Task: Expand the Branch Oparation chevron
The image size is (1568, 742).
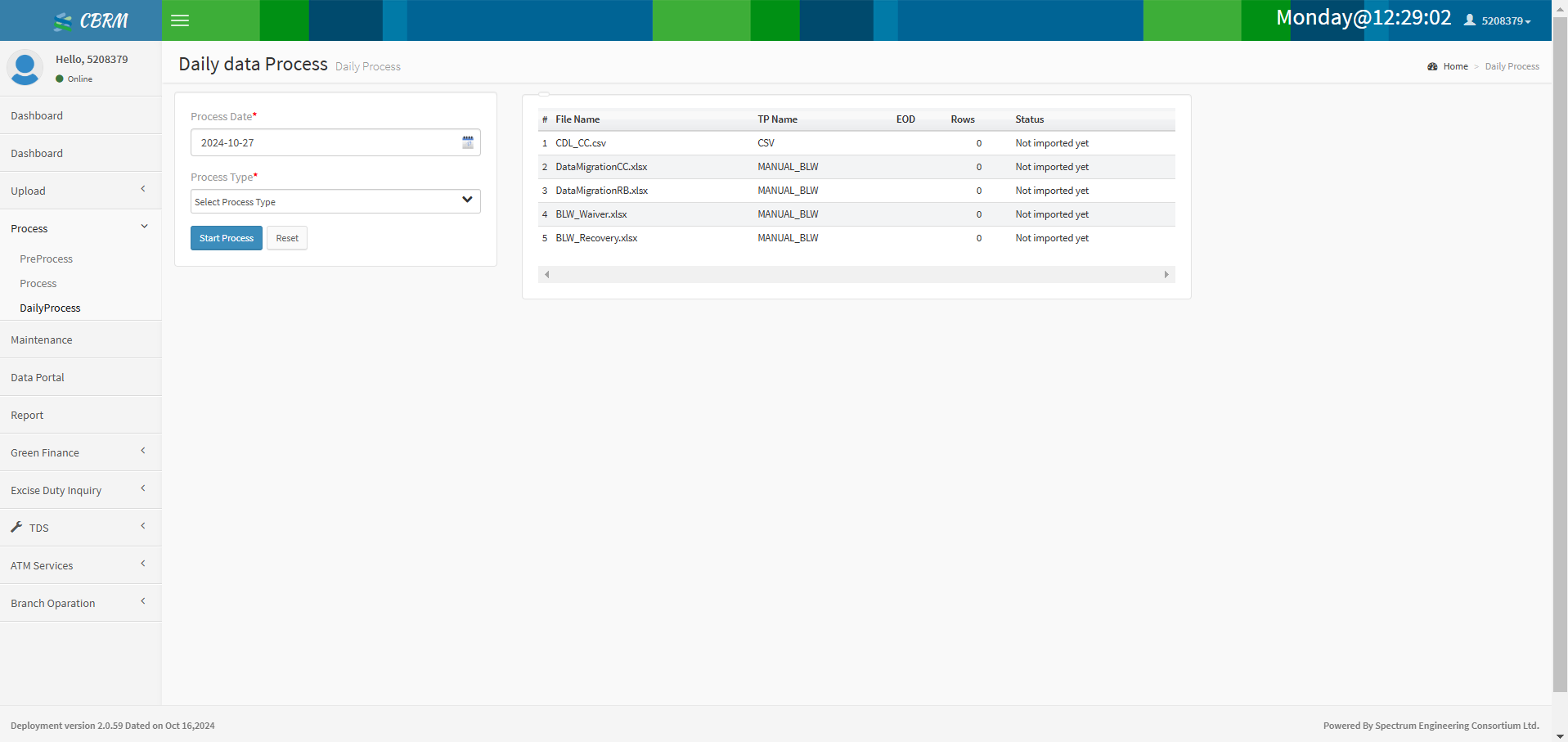Action: (x=143, y=601)
